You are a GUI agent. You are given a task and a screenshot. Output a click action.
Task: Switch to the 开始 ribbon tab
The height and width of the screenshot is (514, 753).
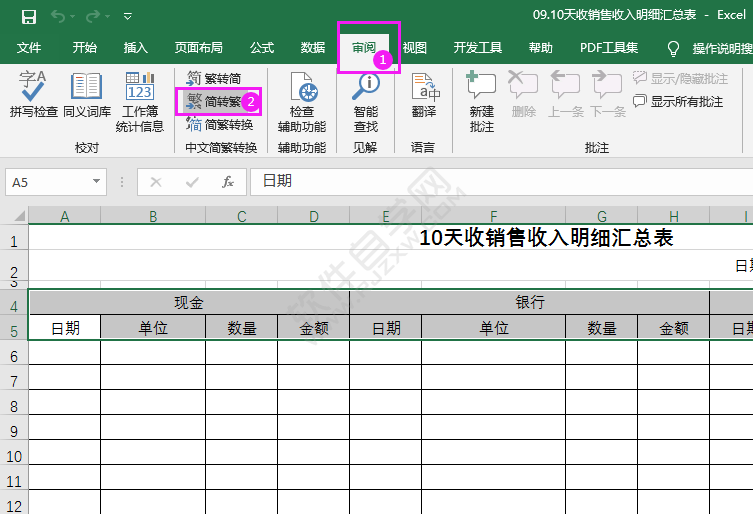click(x=85, y=48)
